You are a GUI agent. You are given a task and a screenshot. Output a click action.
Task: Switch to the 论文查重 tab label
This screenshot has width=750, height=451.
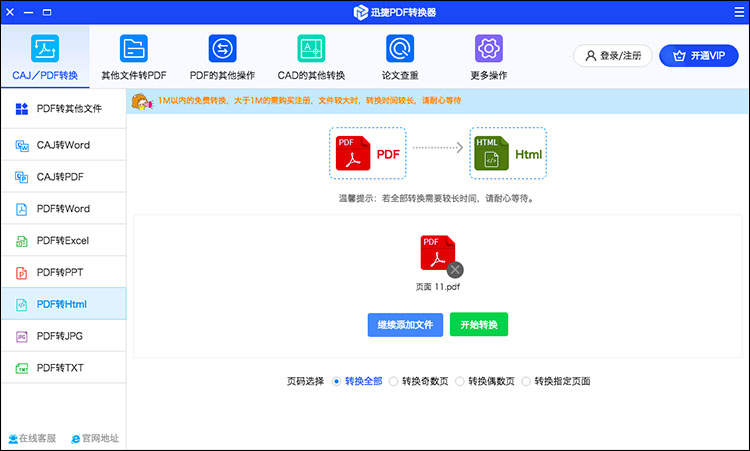click(400, 76)
